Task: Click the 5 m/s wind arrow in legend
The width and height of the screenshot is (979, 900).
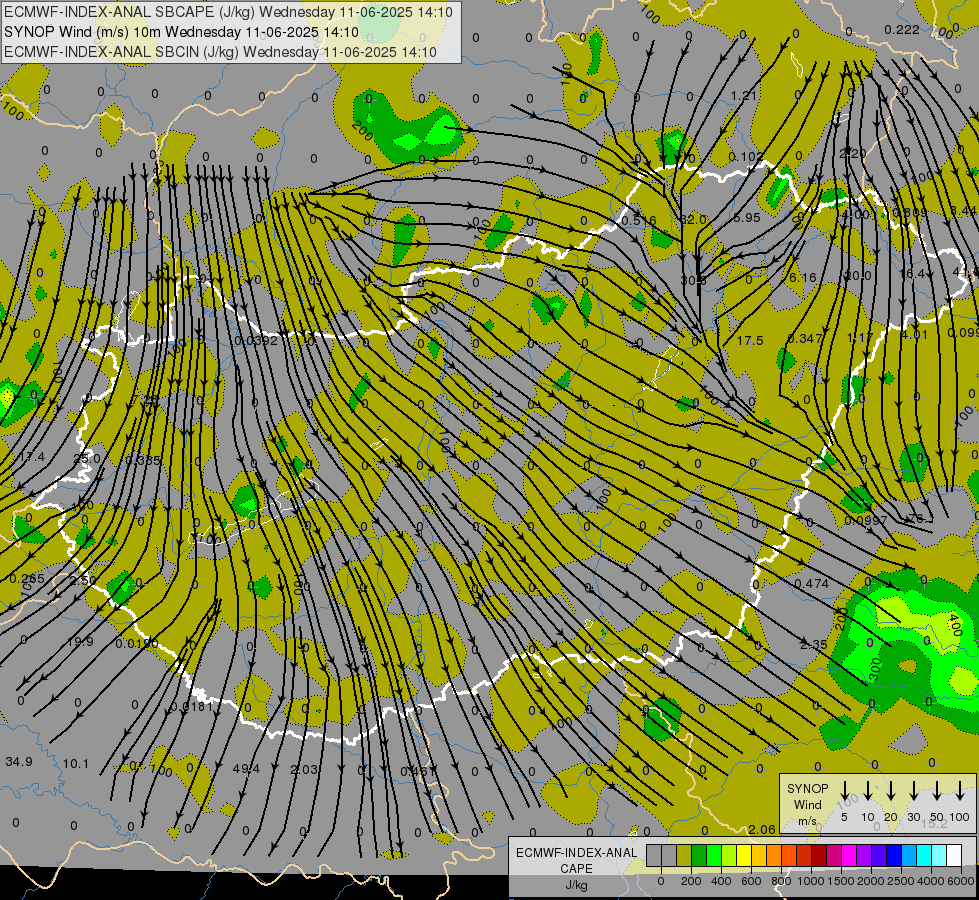Action: pos(845,790)
